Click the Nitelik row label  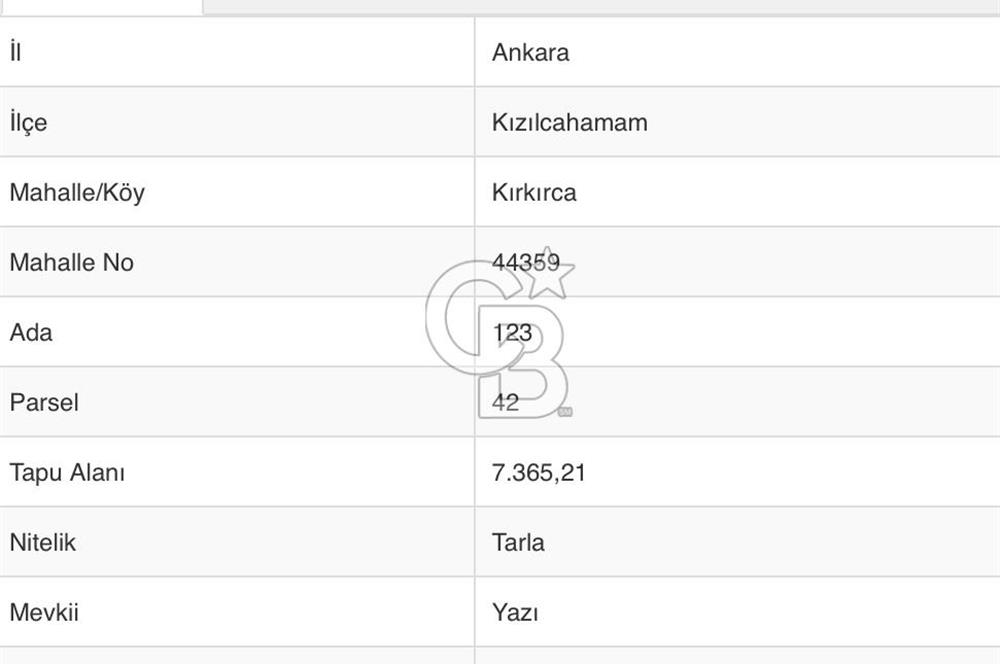(x=43, y=543)
